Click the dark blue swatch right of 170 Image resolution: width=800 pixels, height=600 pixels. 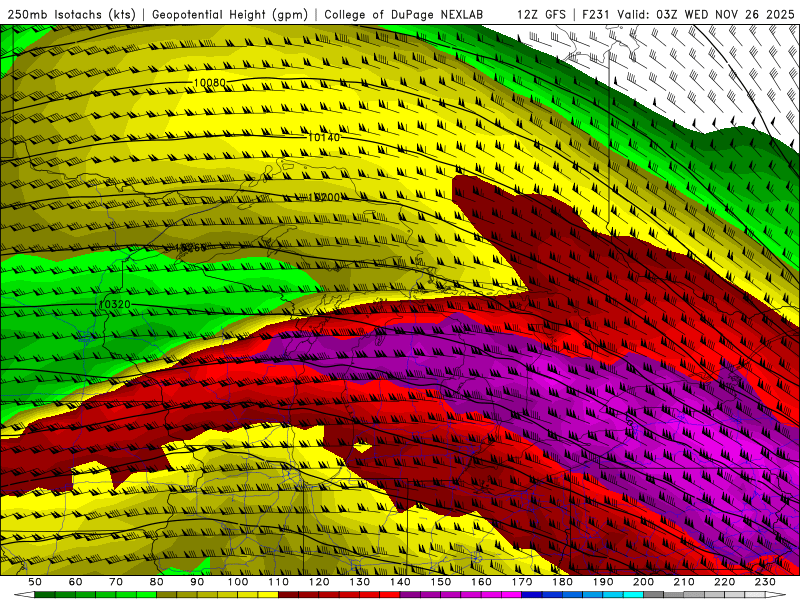[x=532, y=595]
